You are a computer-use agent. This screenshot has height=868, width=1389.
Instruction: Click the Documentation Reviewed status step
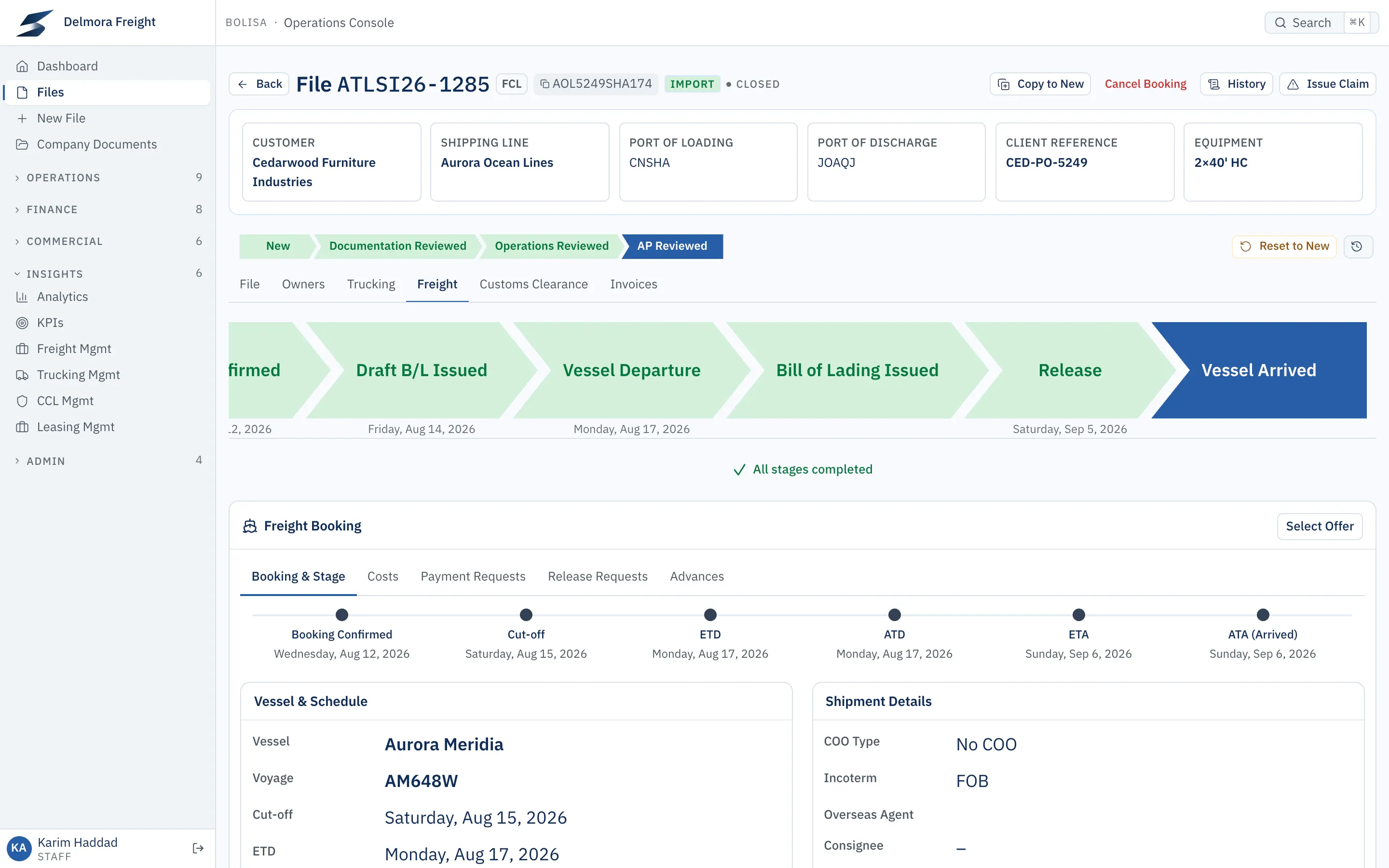click(397, 246)
